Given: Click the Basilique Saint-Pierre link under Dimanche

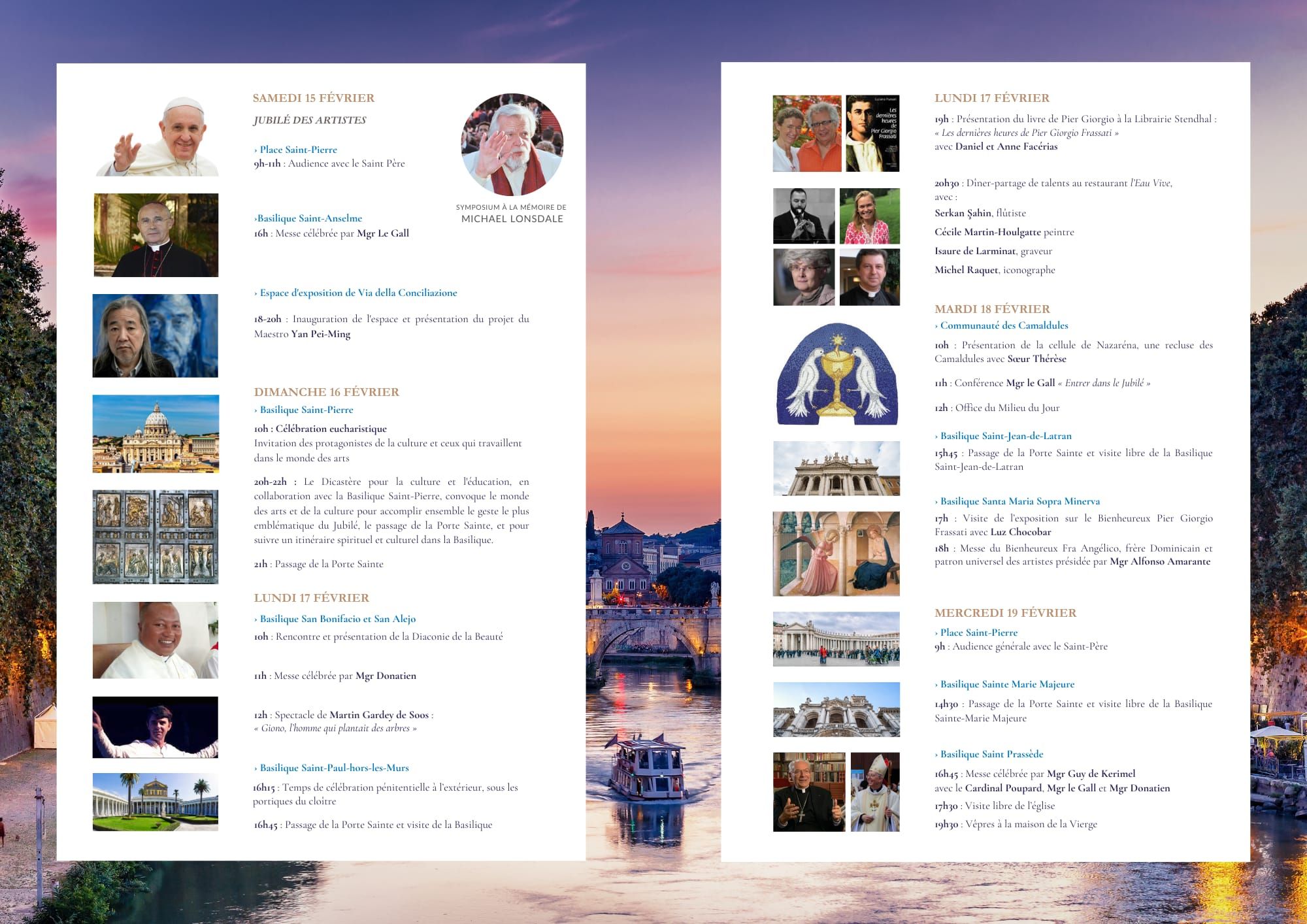Looking at the screenshot, I should point(304,410).
